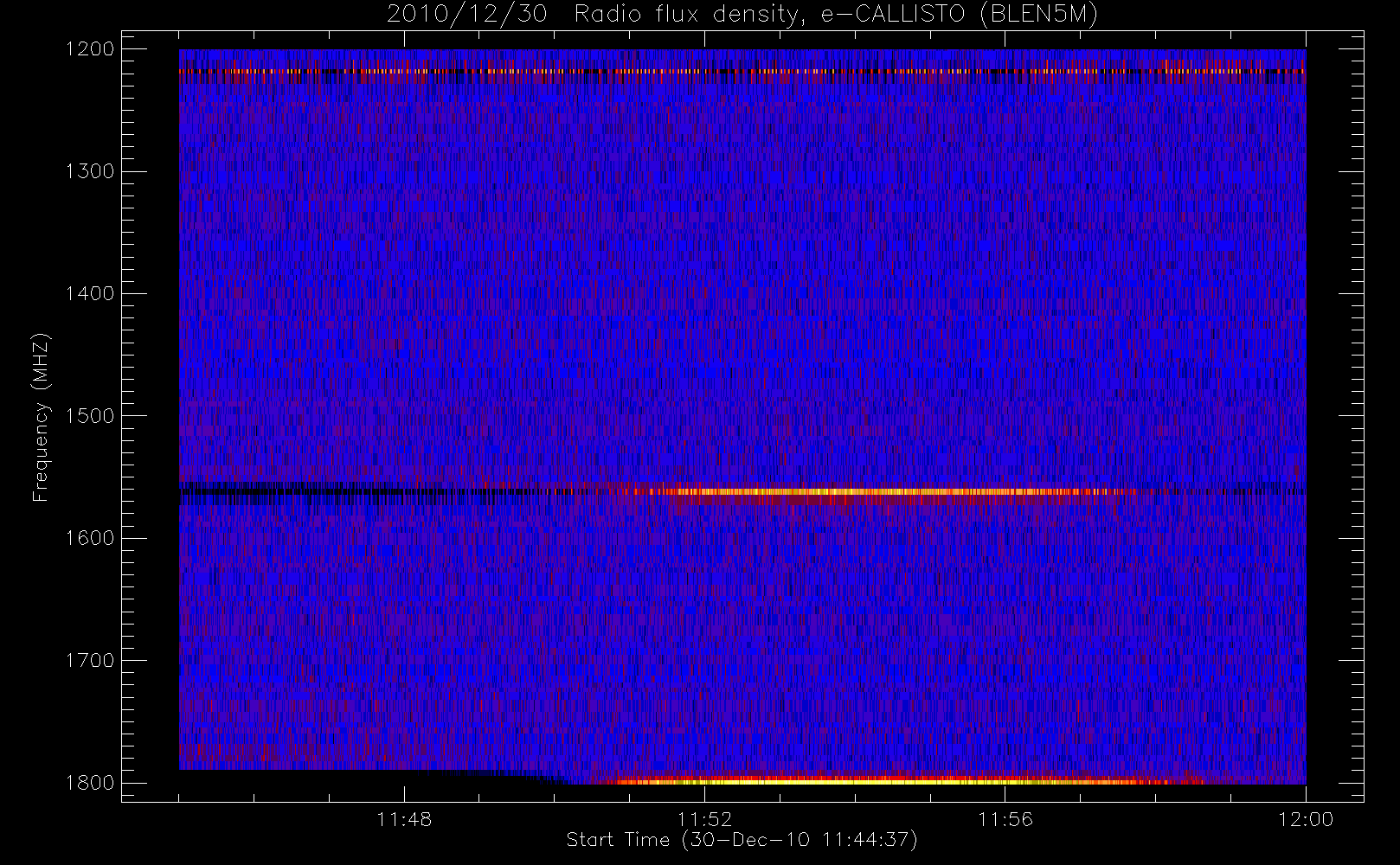Screen dimensions: 1400x865
Task: Click the Frequency (MHZ) axis label
Action: pyautogui.click(x=41, y=417)
